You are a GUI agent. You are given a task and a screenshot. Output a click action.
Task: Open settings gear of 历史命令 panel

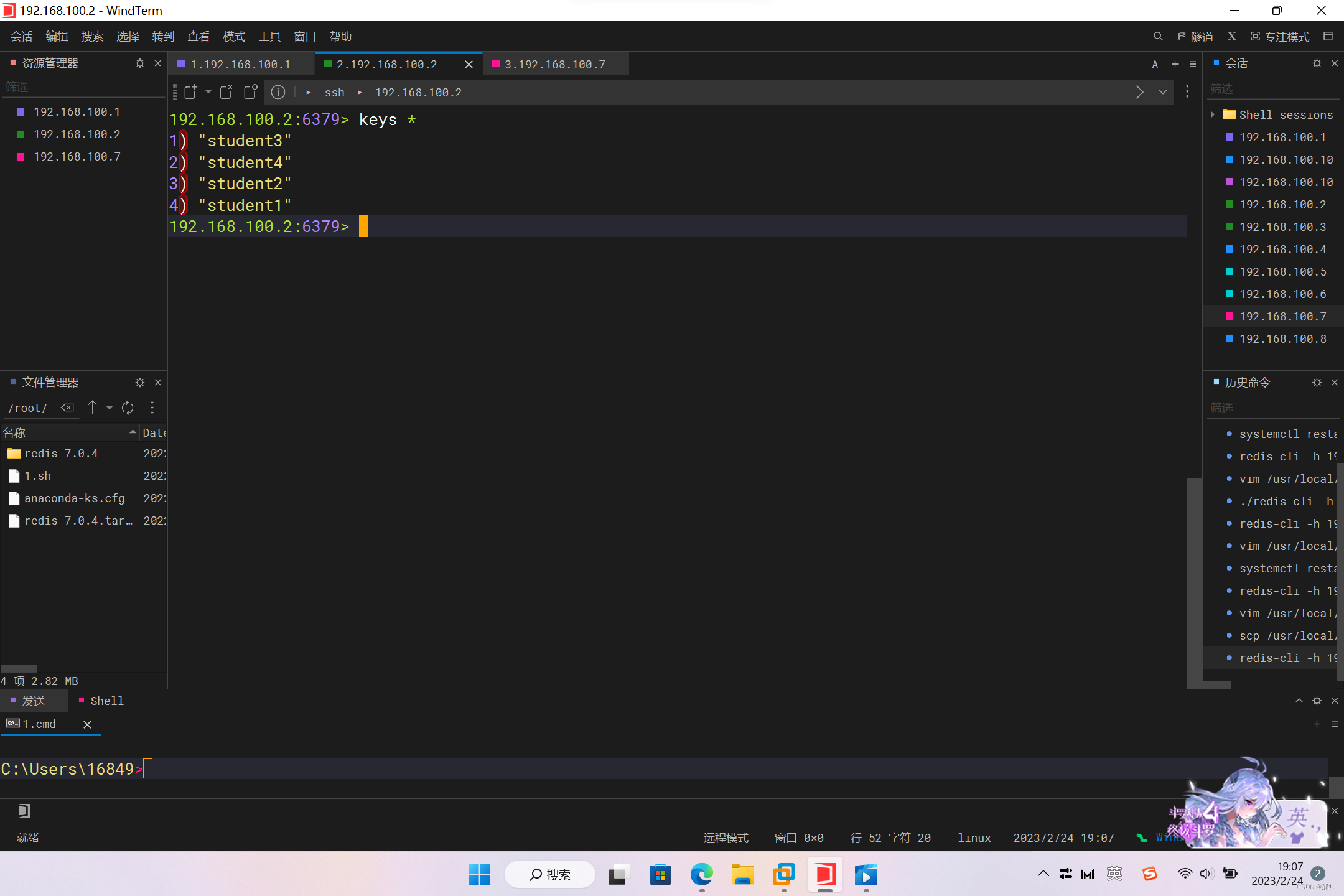point(1317,382)
